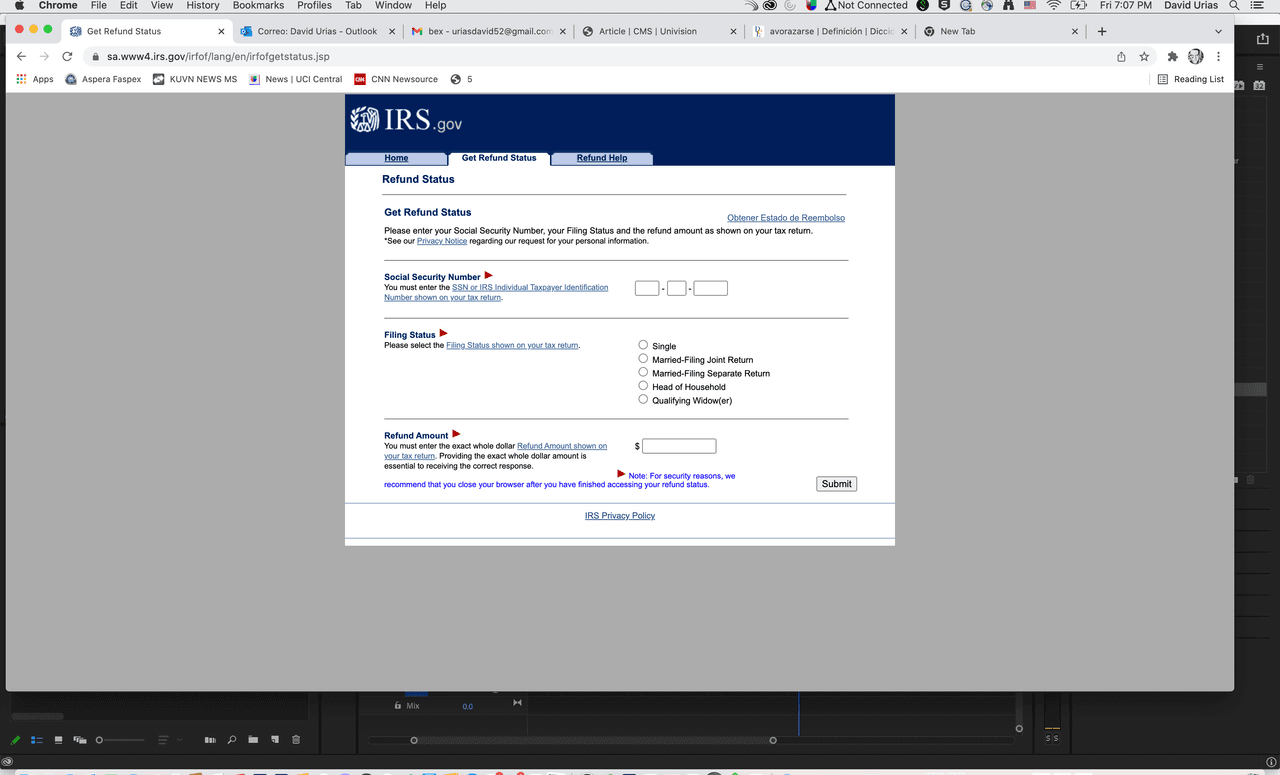Open Chrome's three-dot menu
The height and width of the screenshot is (775, 1280).
point(1218,57)
